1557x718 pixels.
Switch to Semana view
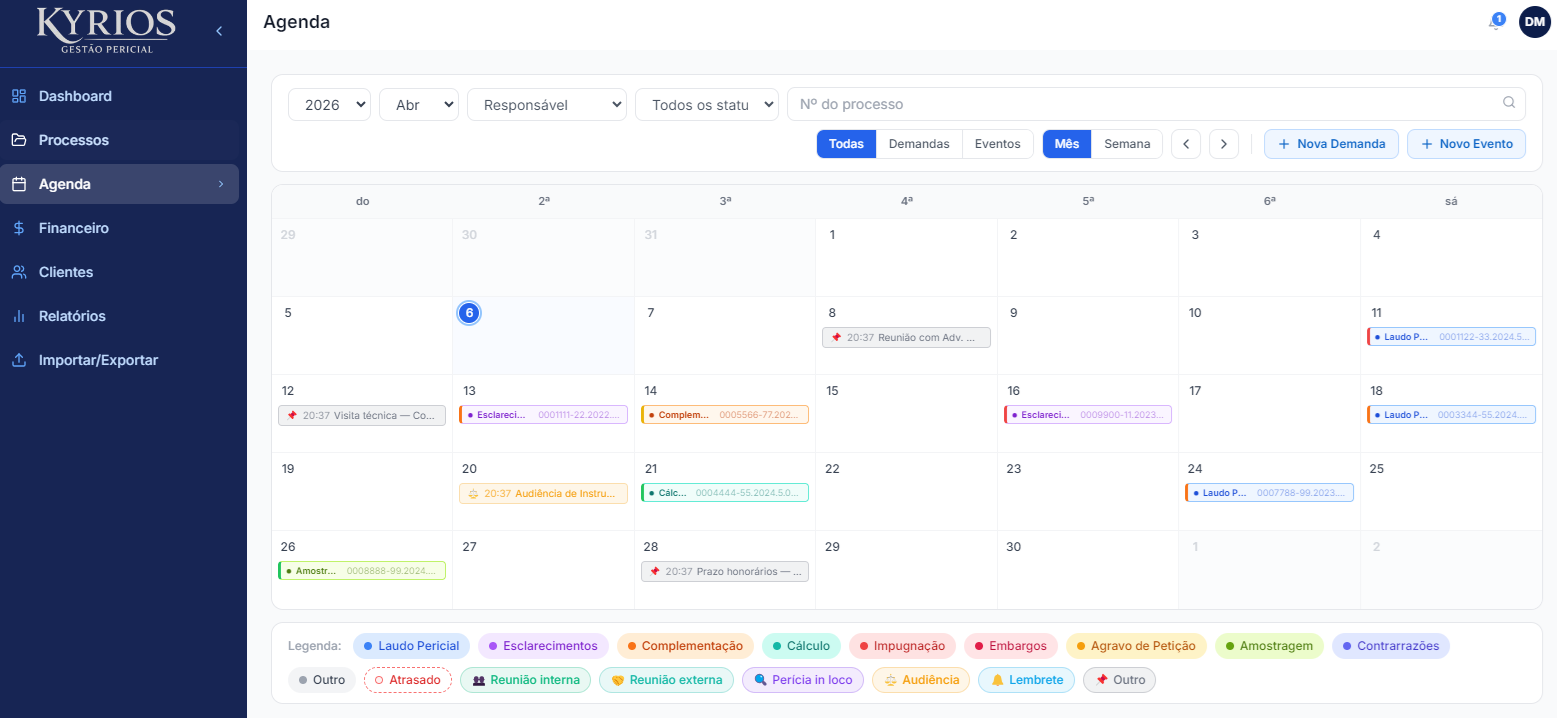1127,144
